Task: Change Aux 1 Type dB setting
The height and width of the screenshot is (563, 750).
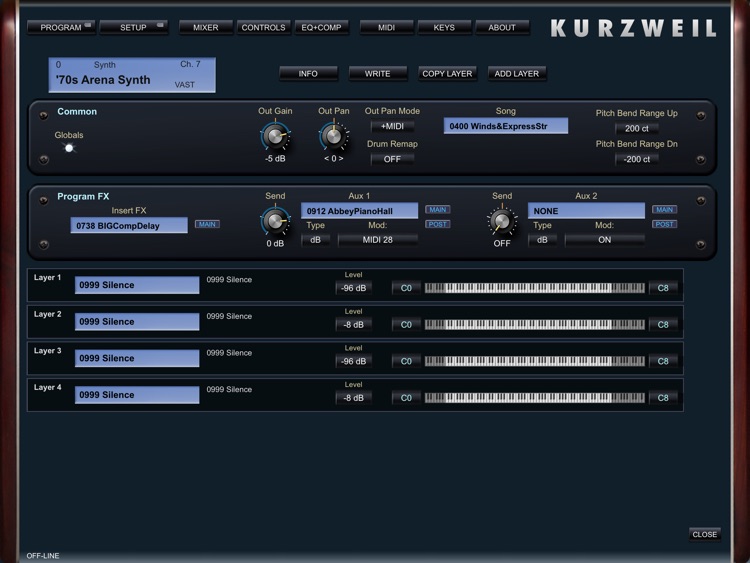Action: [x=315, y=240]
